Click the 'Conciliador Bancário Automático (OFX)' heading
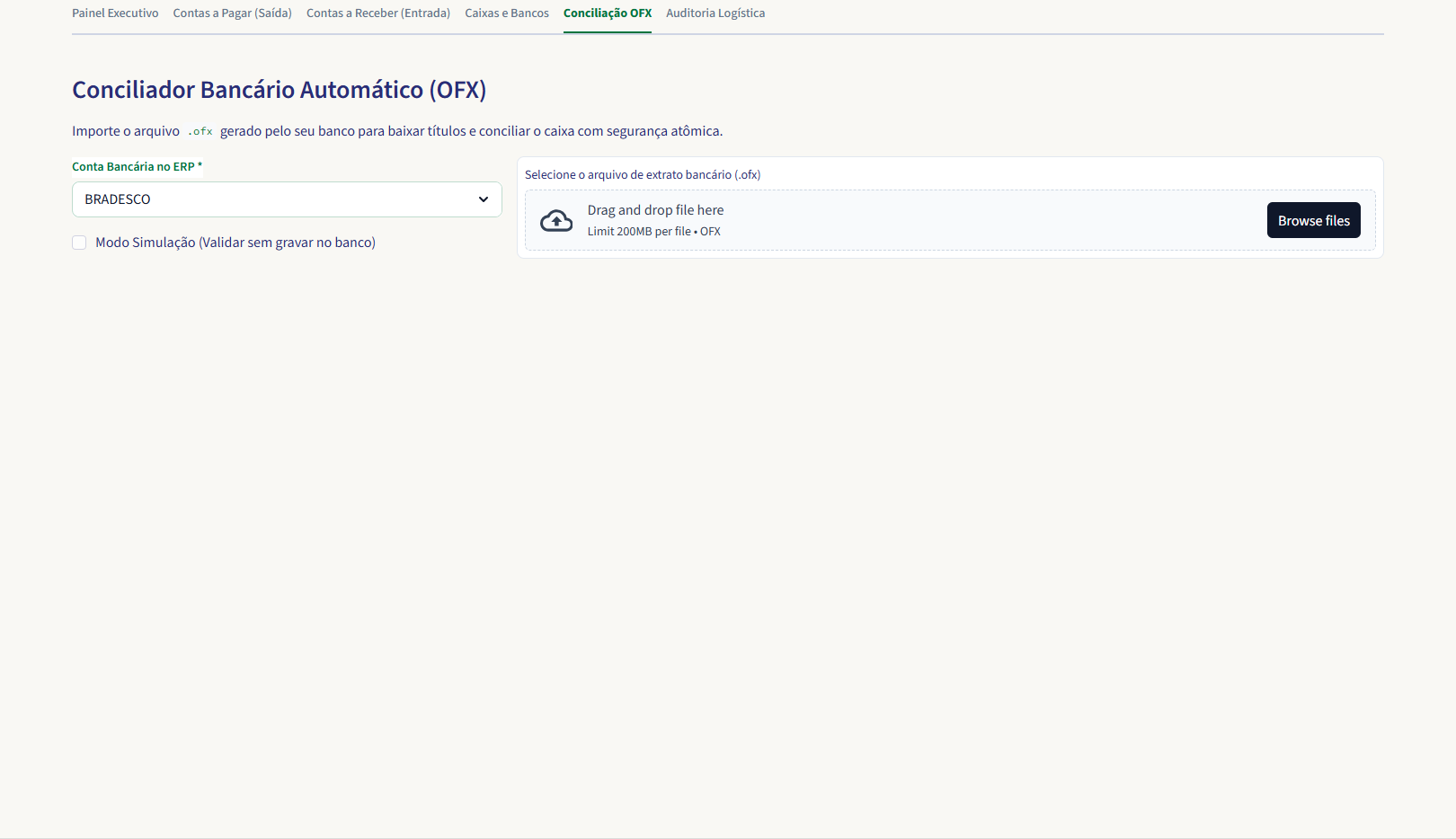The image size is (1456, 839). tap(280, 90)
